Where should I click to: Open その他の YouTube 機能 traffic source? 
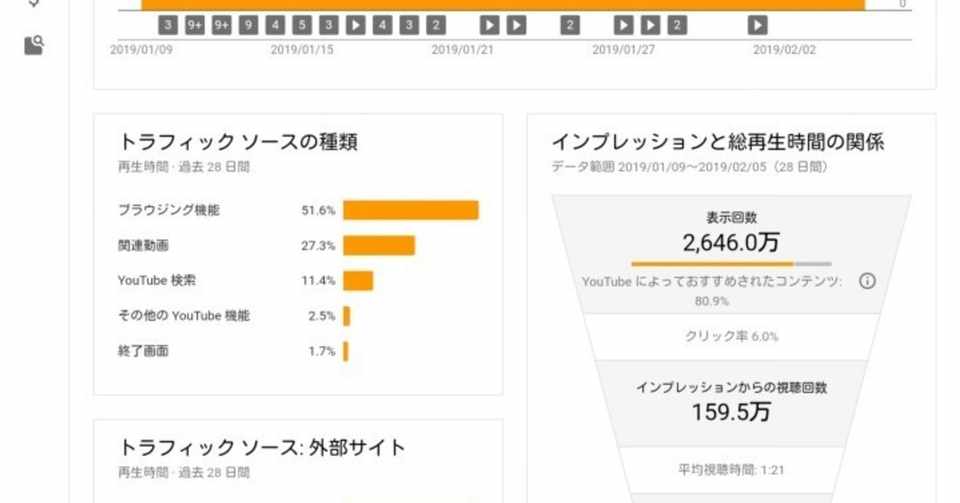click(183, 316)
